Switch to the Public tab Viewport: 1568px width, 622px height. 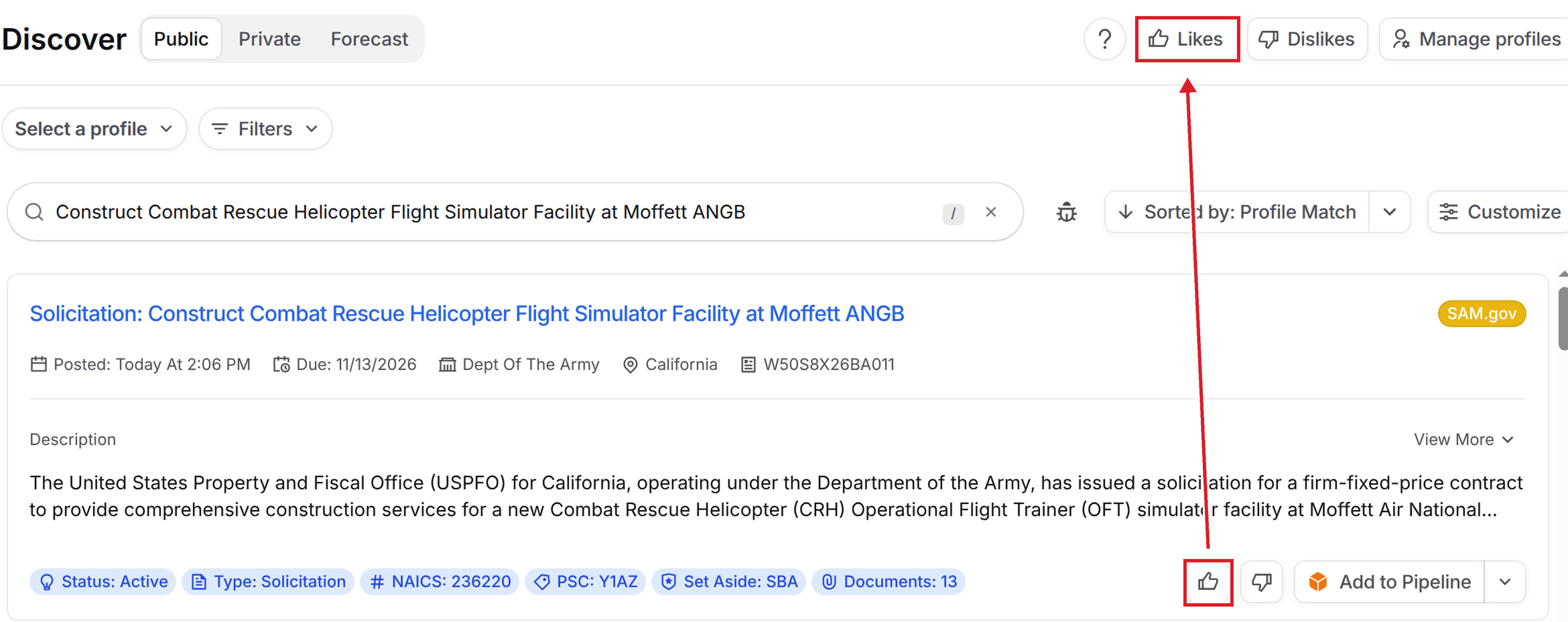(181, 40)
